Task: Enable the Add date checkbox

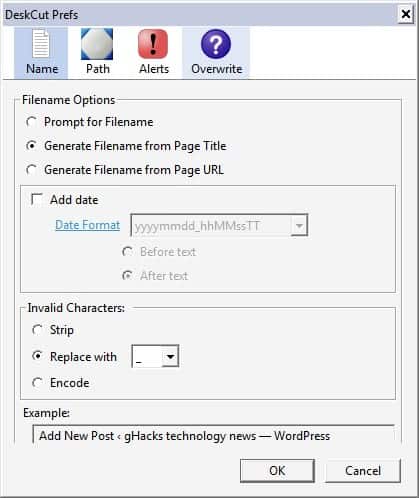Action: 37,200
